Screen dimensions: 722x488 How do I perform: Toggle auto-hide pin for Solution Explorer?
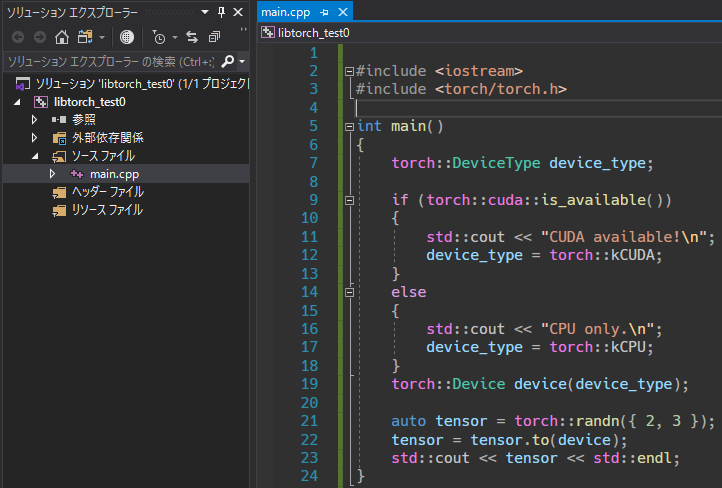pos(221,12)
